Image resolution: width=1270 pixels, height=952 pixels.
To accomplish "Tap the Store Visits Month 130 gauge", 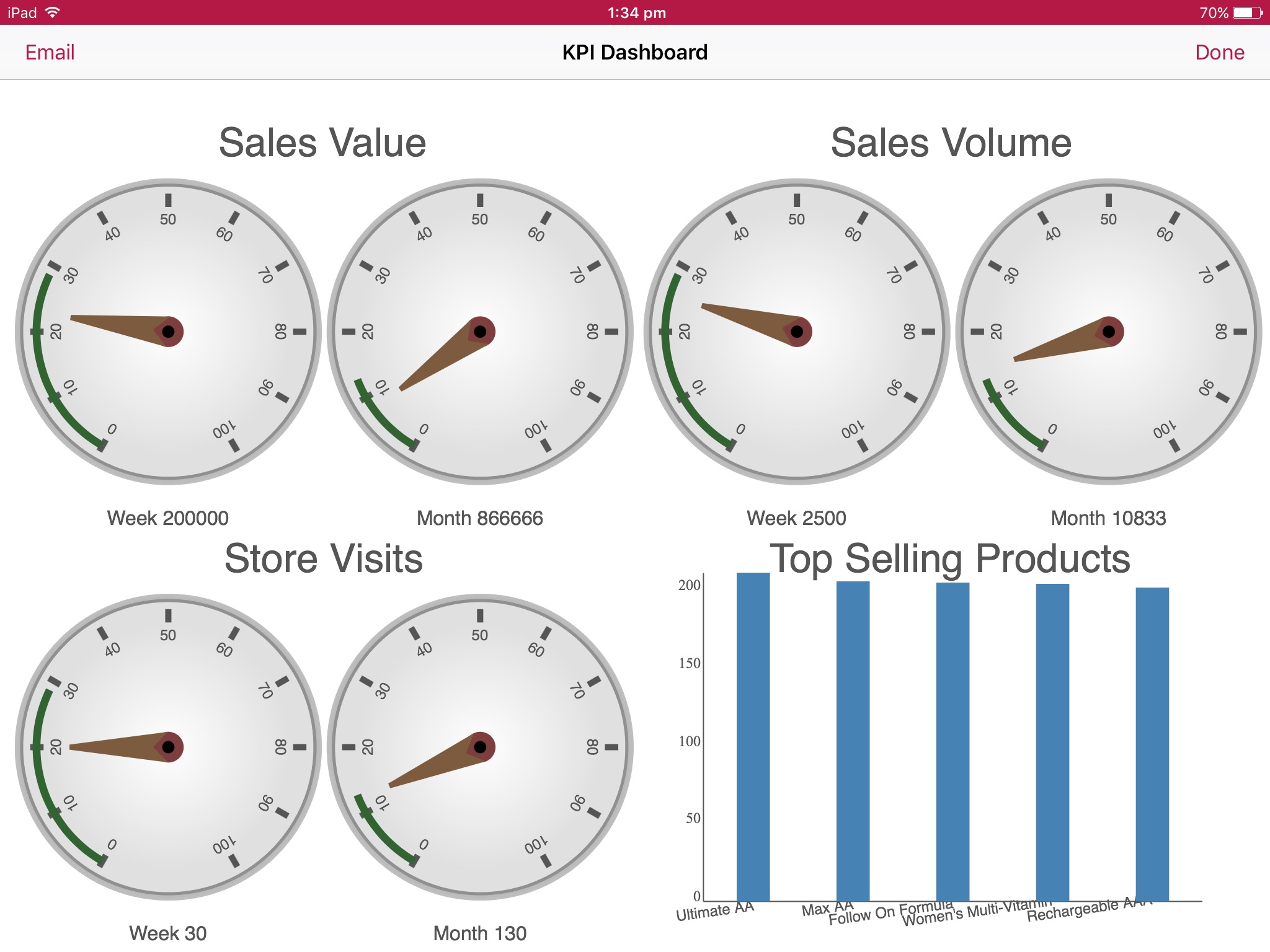I will tap(480, 747).
